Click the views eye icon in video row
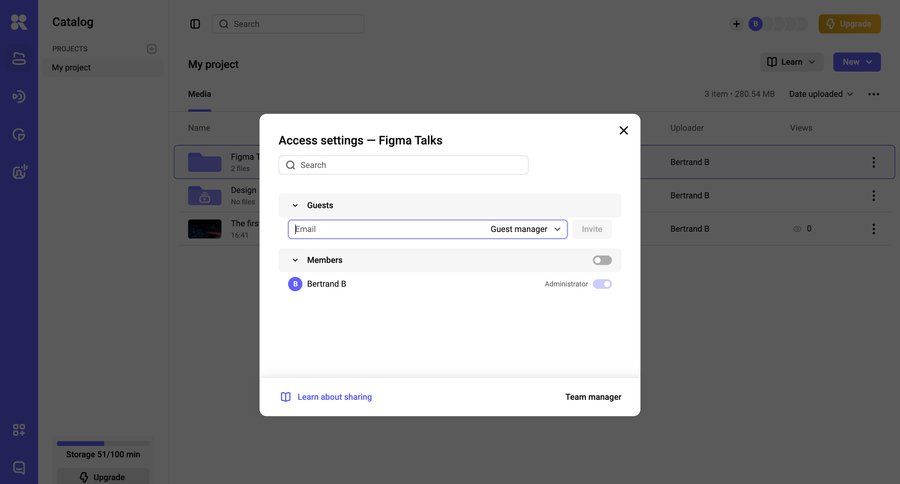 [x=797, y=229]
